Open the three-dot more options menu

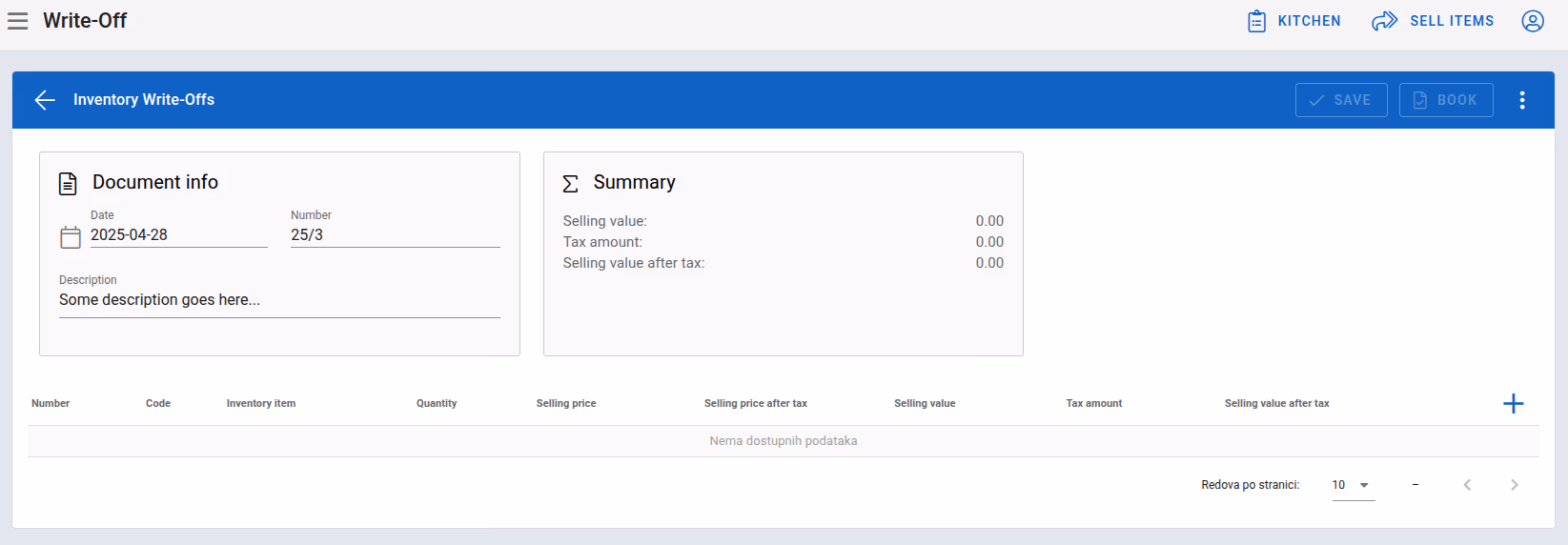[1522, 100]
